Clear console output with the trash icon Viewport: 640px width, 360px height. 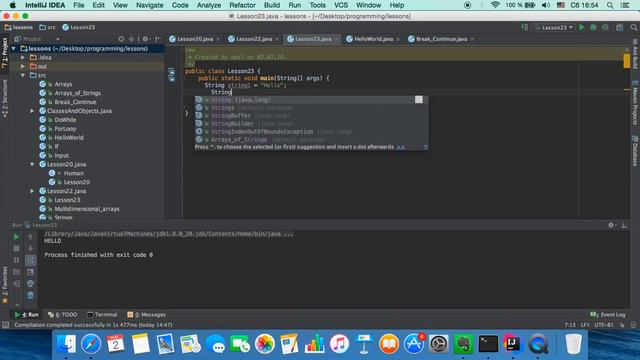30,295
